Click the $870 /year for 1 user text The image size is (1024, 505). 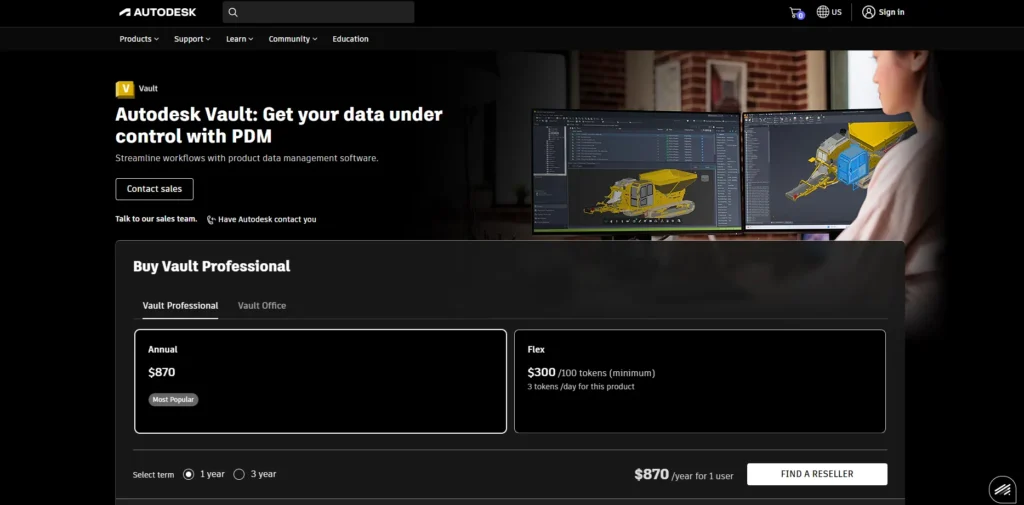point(684,475)
